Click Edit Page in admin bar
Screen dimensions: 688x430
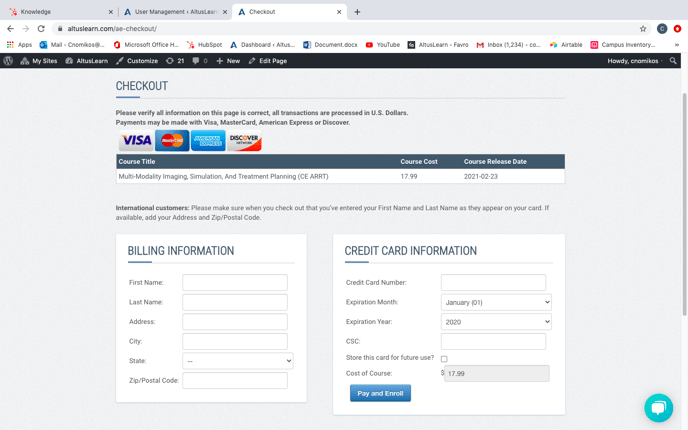tap(268, 61)
